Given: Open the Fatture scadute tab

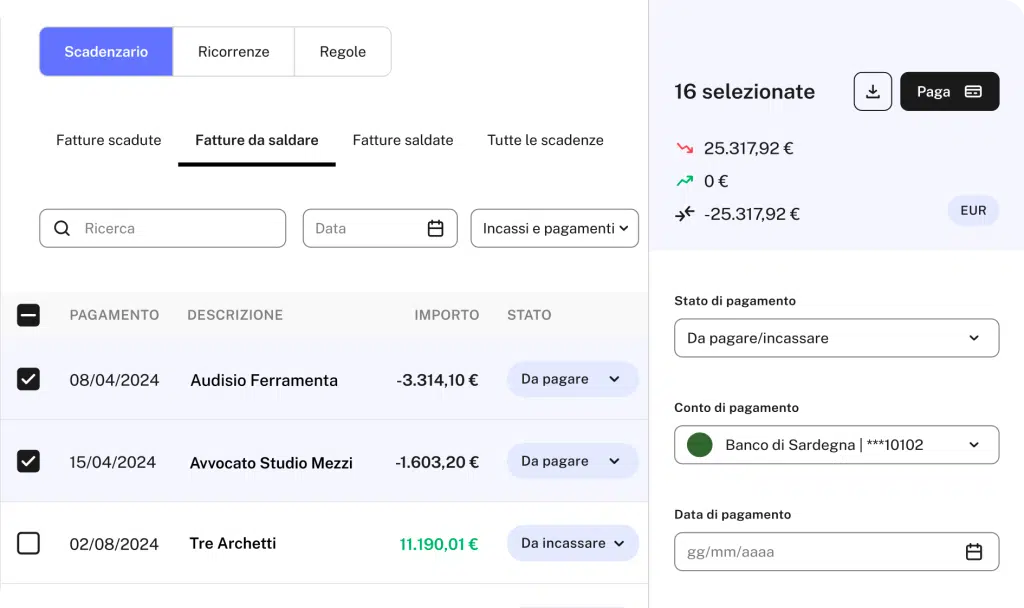Looking at the screenshot, I should (x=108, y=140).
